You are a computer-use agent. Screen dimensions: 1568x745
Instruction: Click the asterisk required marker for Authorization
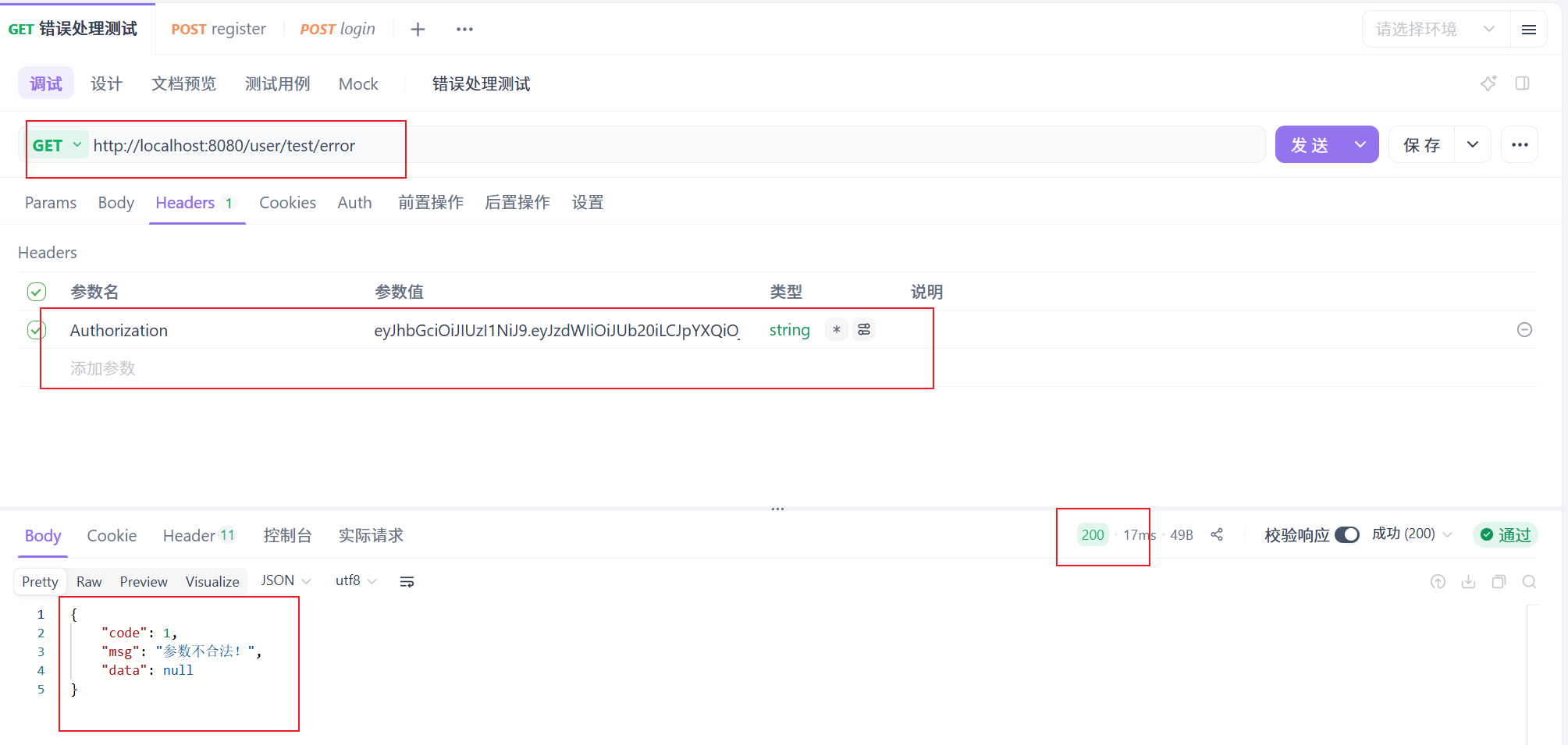(x=836, y=330)
